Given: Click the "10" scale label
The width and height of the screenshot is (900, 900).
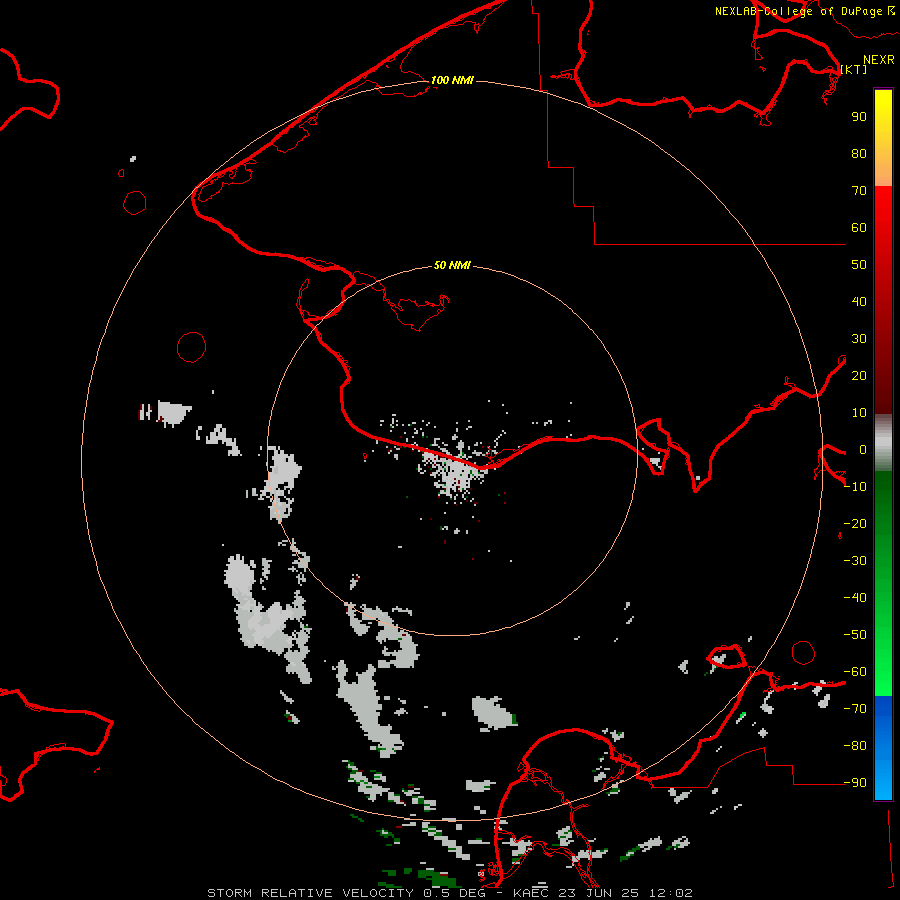Looking at the screenshot, I should pos(859,413).
